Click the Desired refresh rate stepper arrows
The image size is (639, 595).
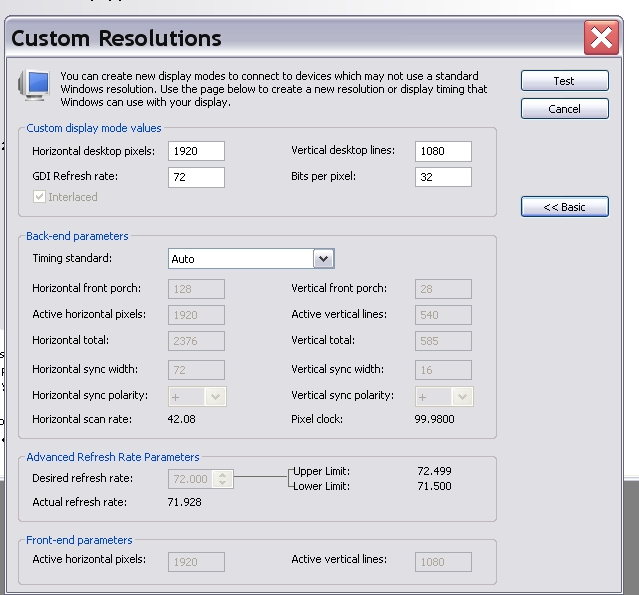click(223, 479)
